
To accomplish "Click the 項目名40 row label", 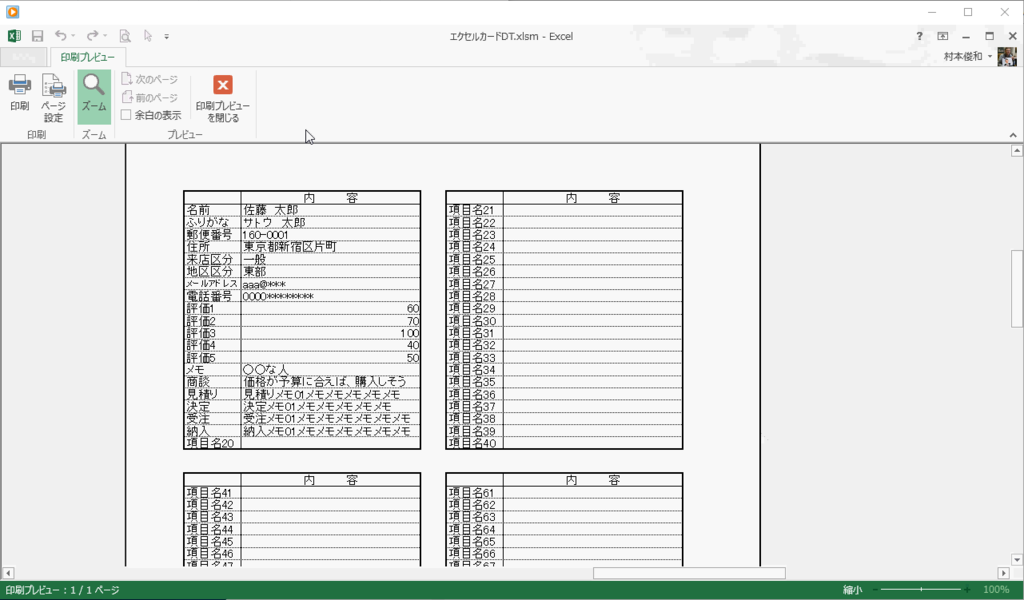I will pos(472,443).
